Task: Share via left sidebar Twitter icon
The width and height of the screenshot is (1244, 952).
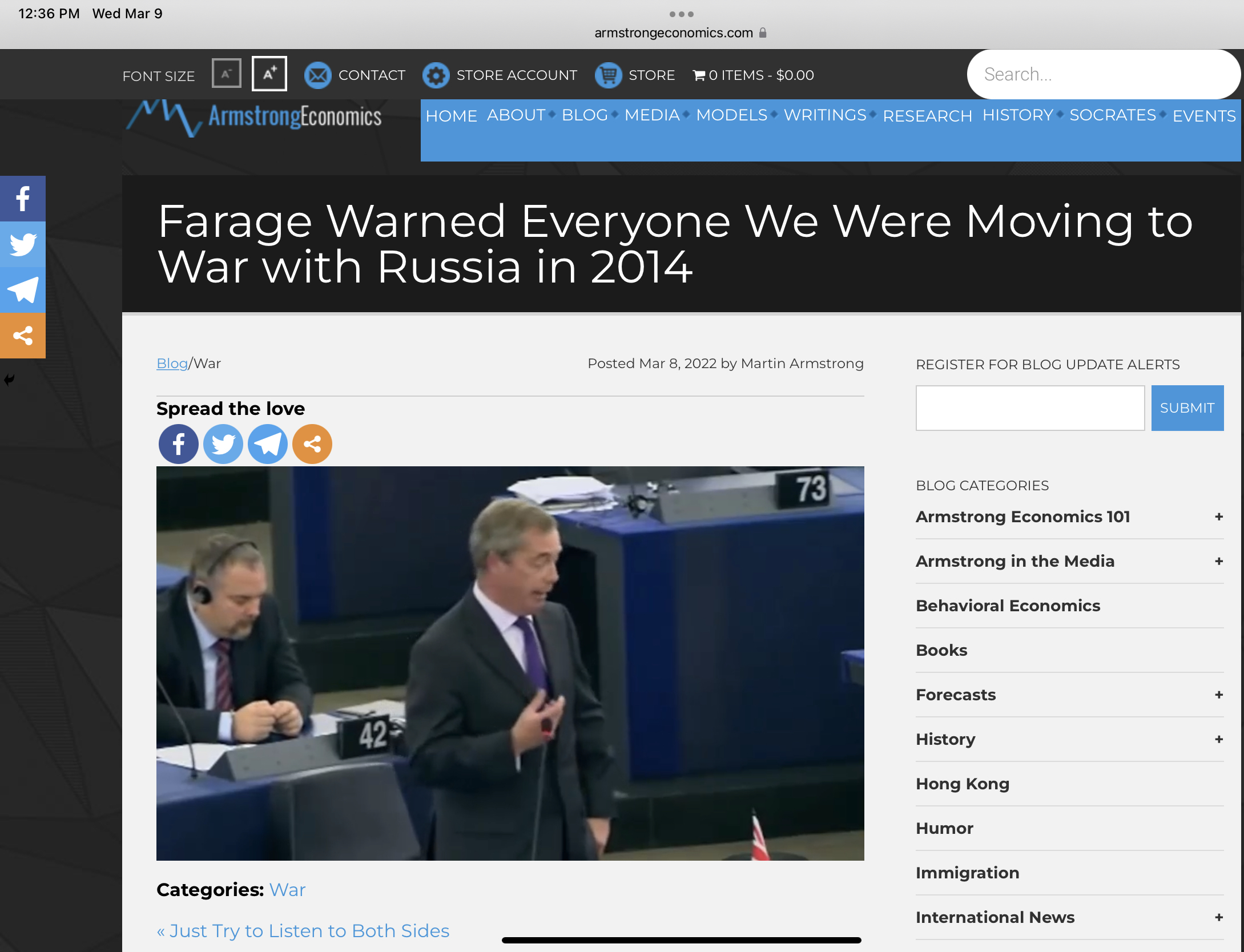Action: [23, 244]
